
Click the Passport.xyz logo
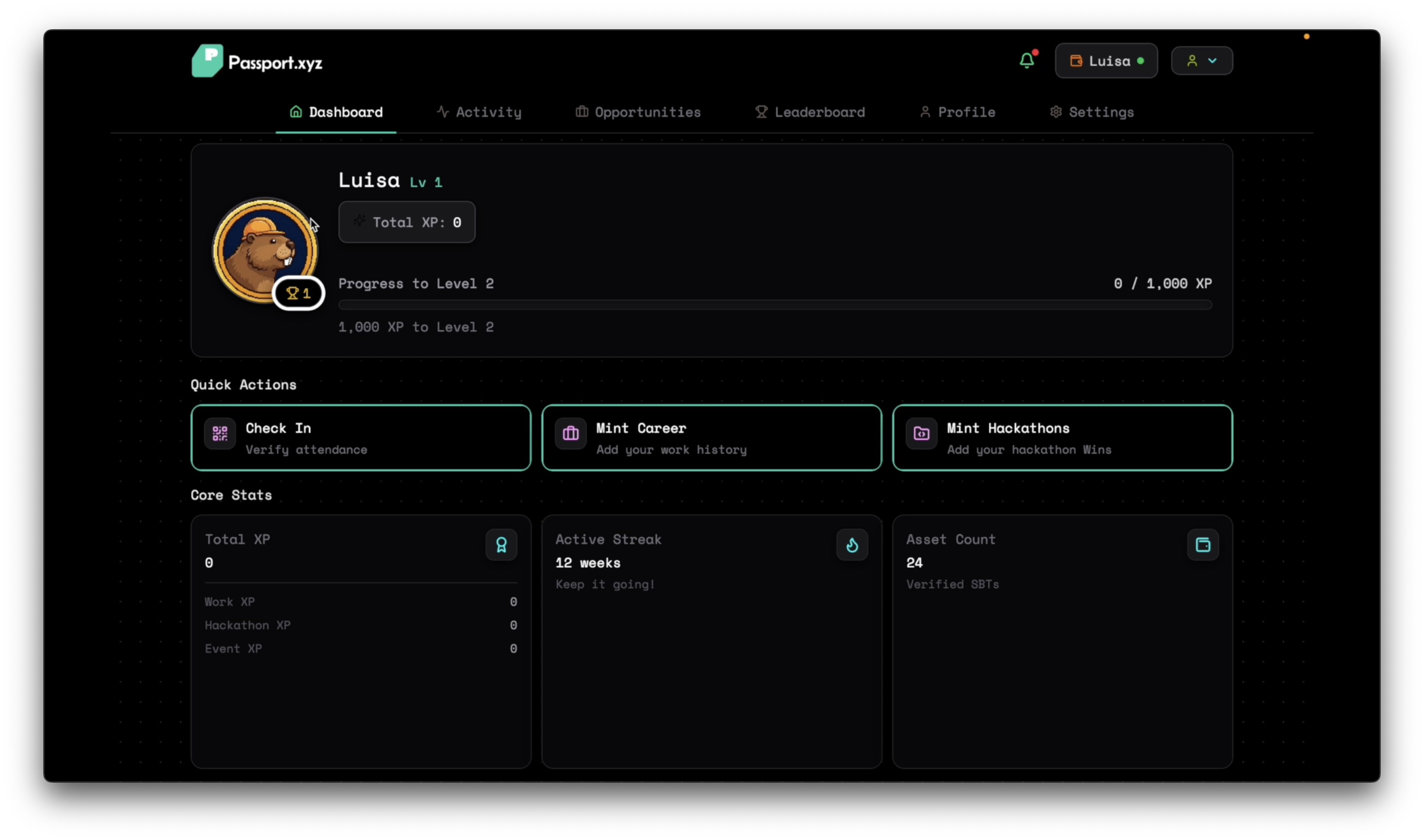pyautogui.click(x=258, y=61)
